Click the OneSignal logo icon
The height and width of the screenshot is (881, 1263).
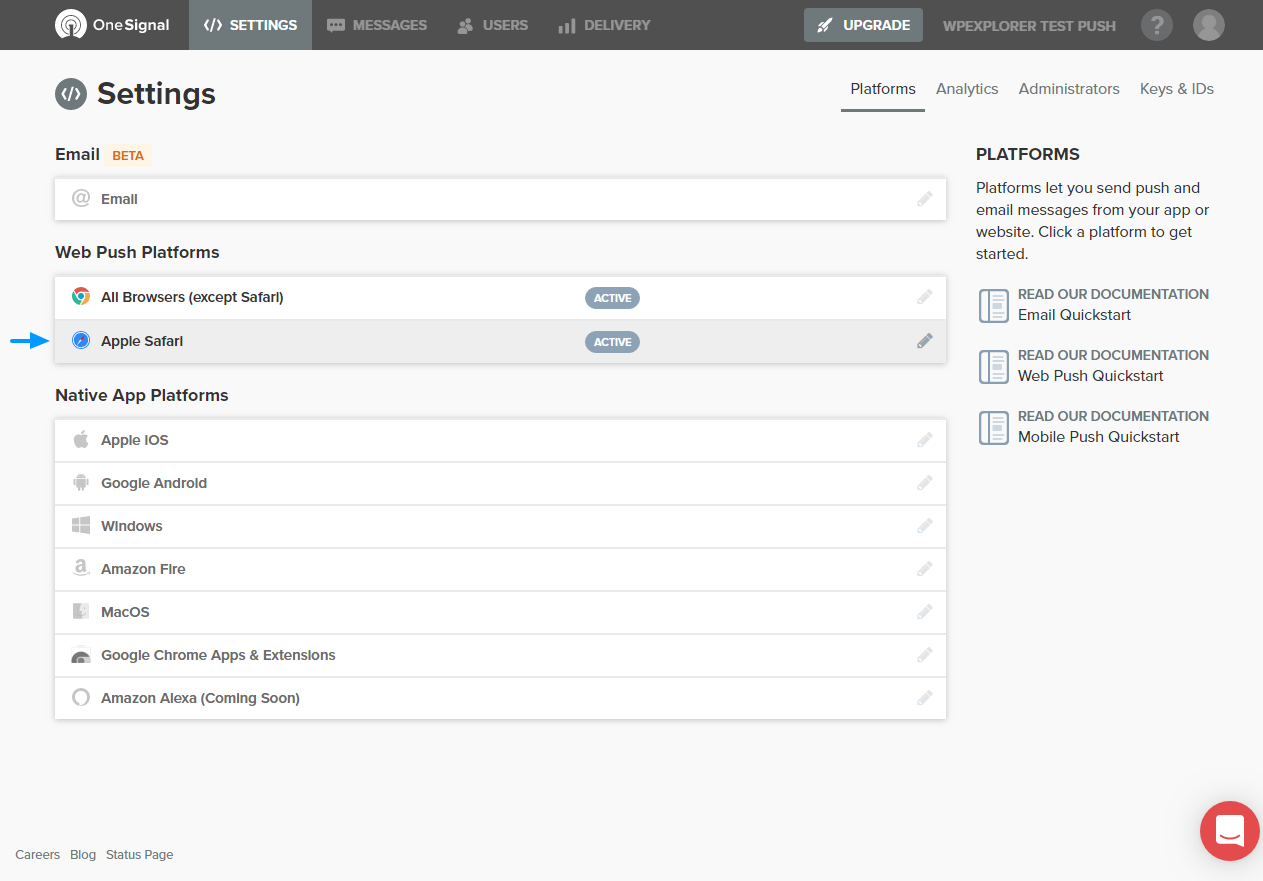tap(71, 25)
